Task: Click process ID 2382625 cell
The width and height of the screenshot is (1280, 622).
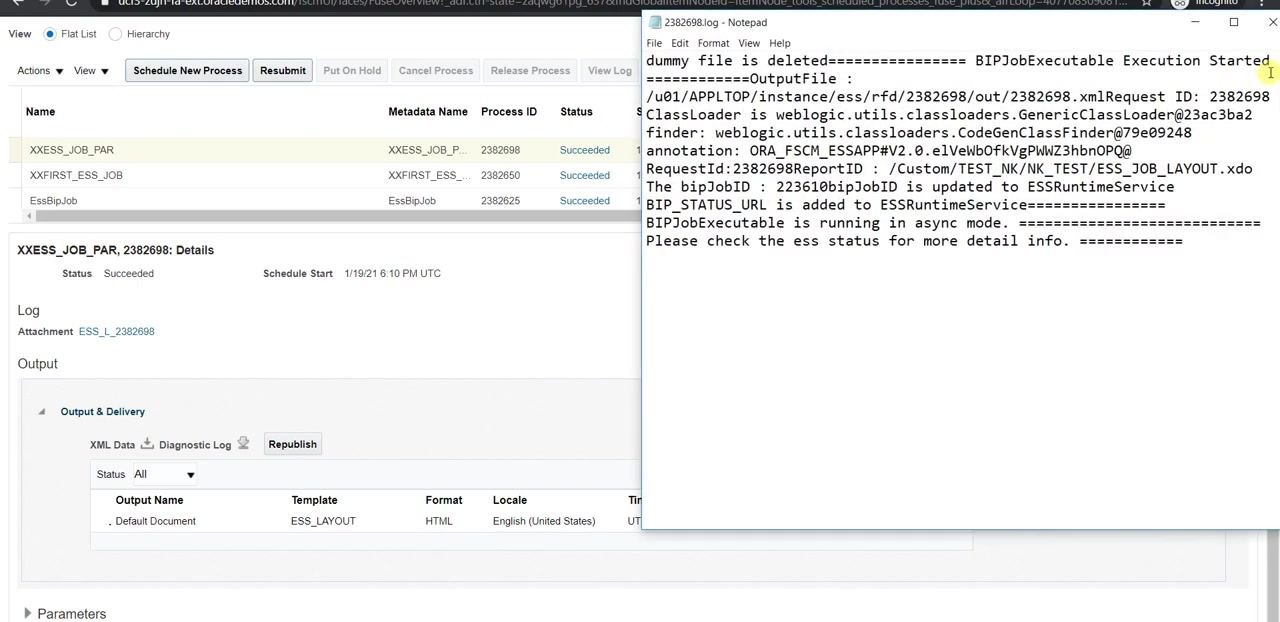Action: coord(501,201)
